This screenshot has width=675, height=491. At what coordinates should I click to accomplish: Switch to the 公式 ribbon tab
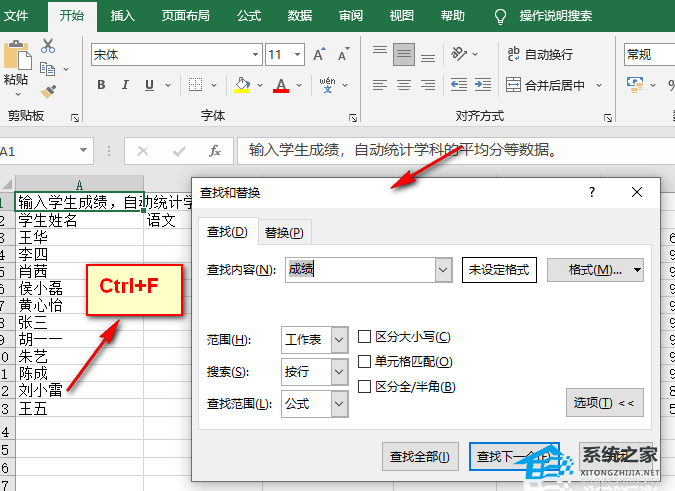pos(249,16)
